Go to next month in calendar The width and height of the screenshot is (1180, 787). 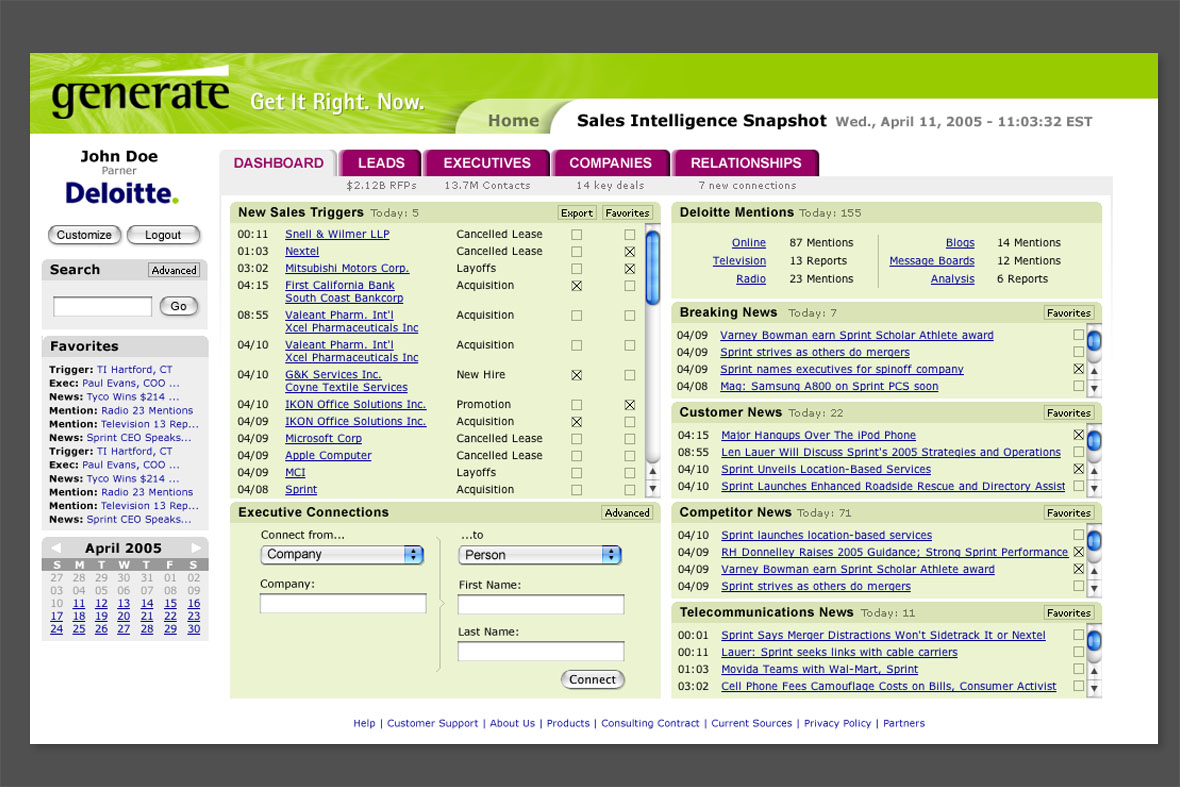196,548
